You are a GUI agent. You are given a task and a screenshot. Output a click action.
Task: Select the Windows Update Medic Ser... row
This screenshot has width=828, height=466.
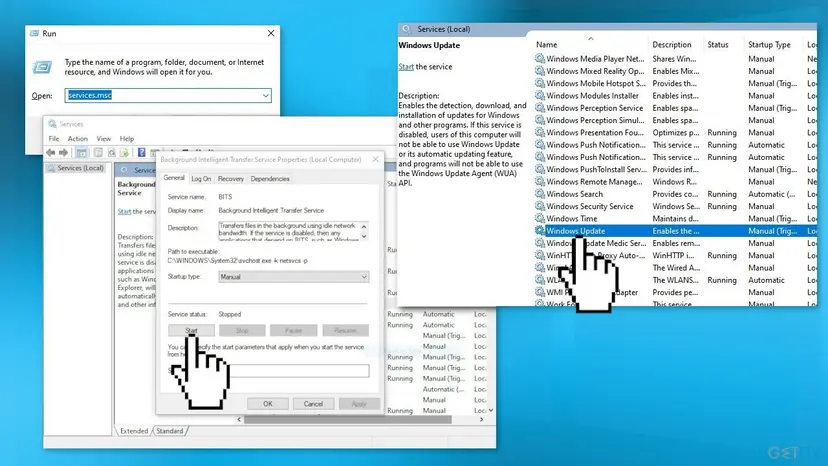point(596,243)
